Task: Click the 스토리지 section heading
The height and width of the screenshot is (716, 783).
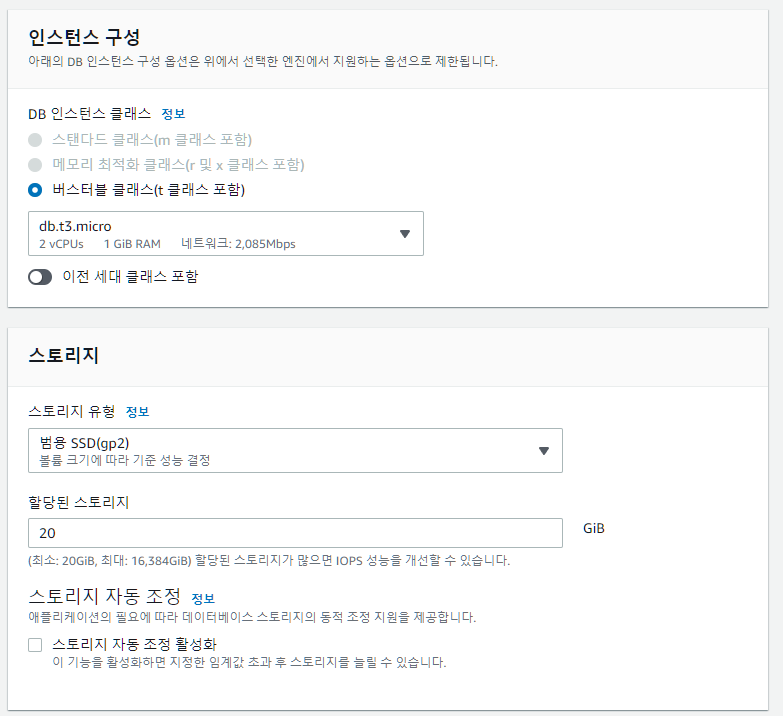Action: coord(63,355)
